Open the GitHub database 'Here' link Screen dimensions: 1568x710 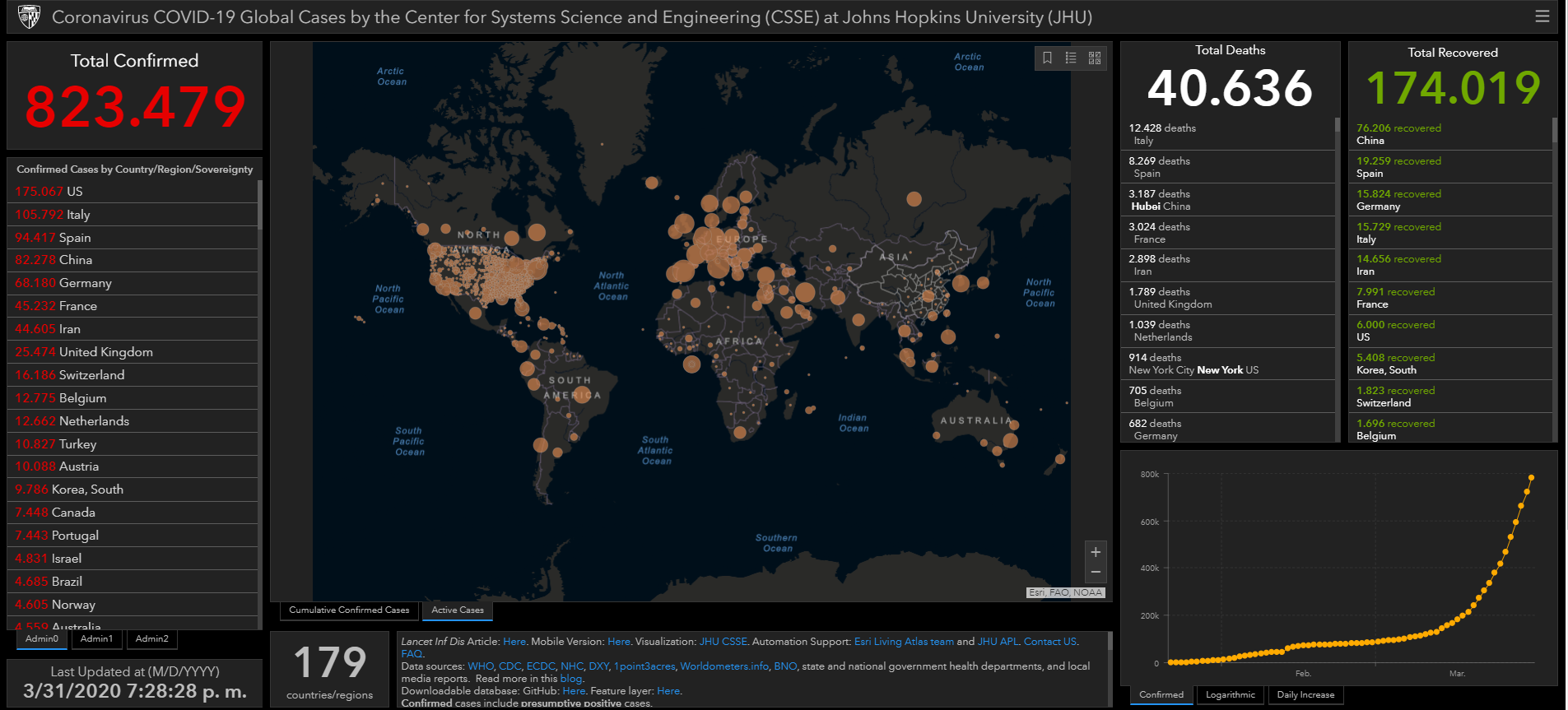coord(574,691)
